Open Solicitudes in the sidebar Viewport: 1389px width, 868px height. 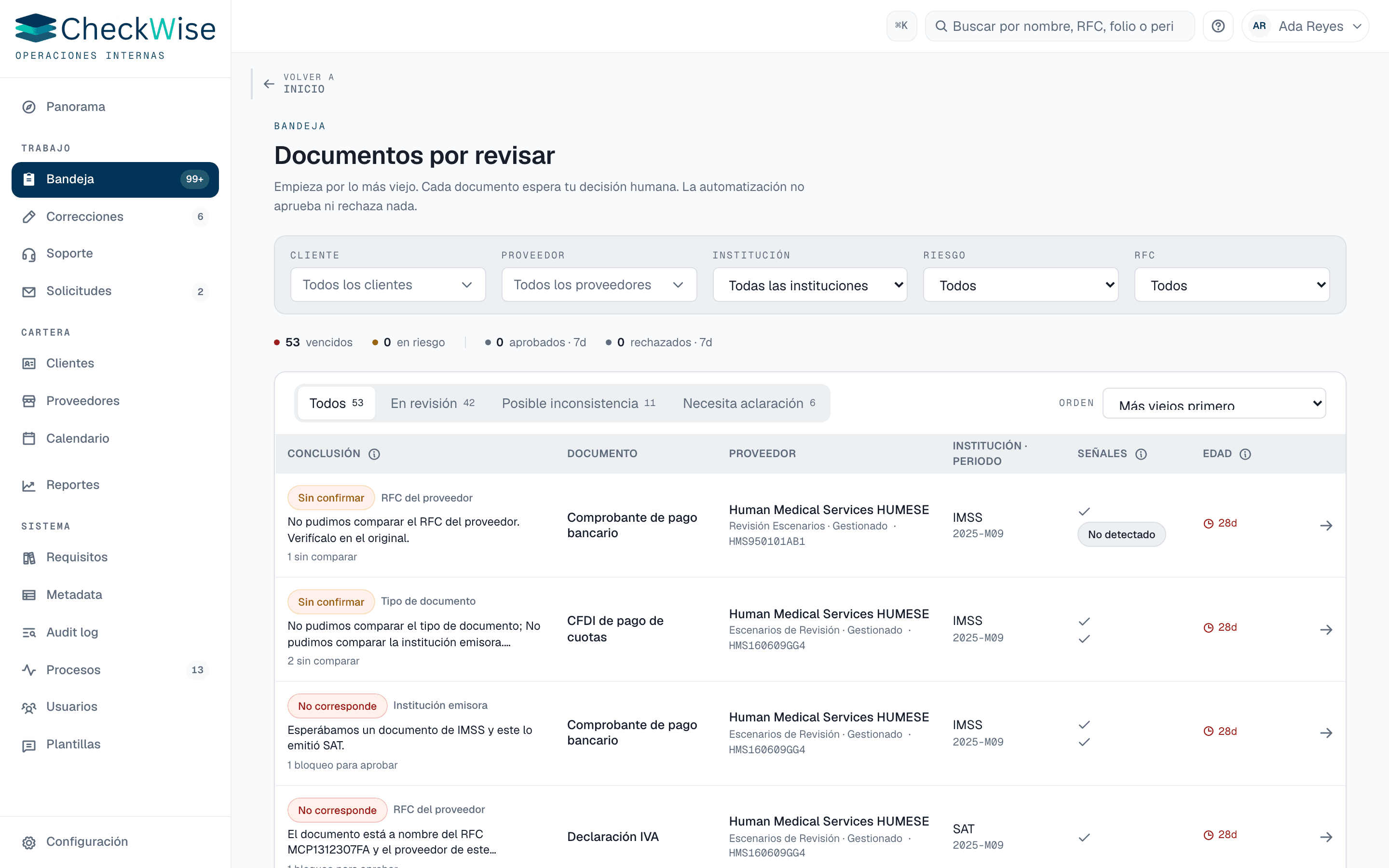(115, 292)
